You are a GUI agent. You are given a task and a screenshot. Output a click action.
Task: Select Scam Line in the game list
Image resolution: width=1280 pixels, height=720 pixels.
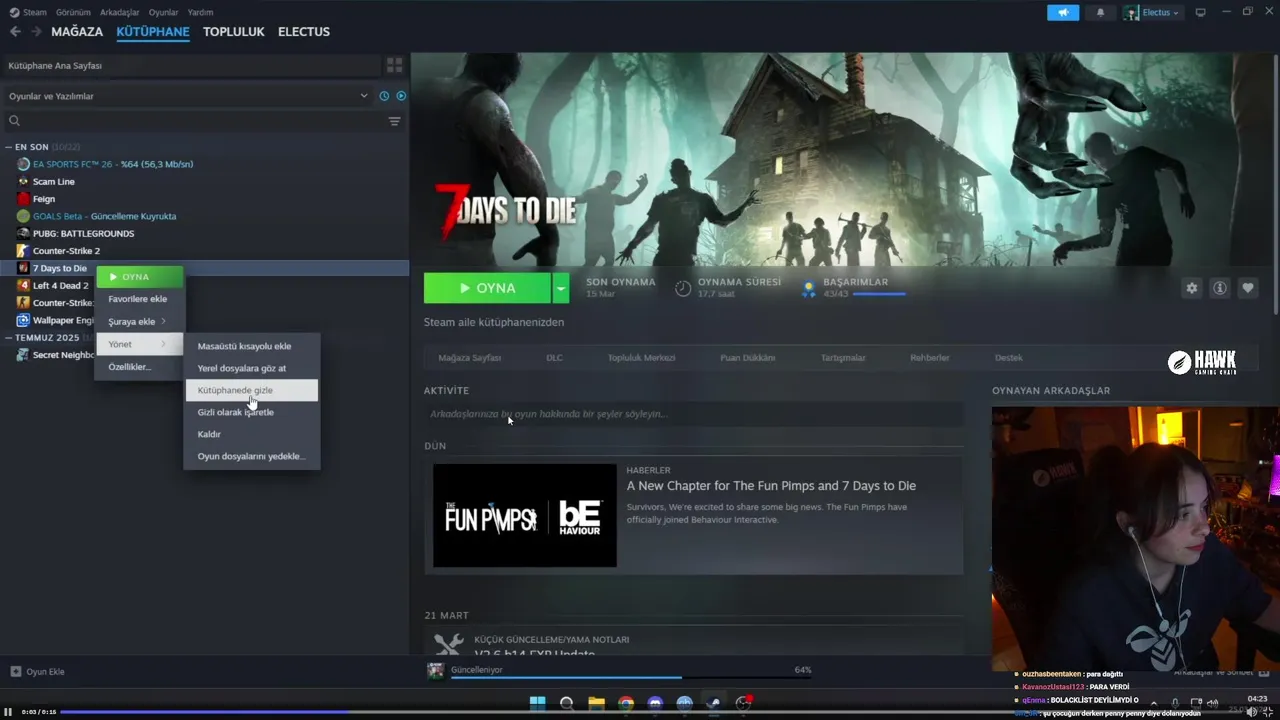(x=54, y=182)
